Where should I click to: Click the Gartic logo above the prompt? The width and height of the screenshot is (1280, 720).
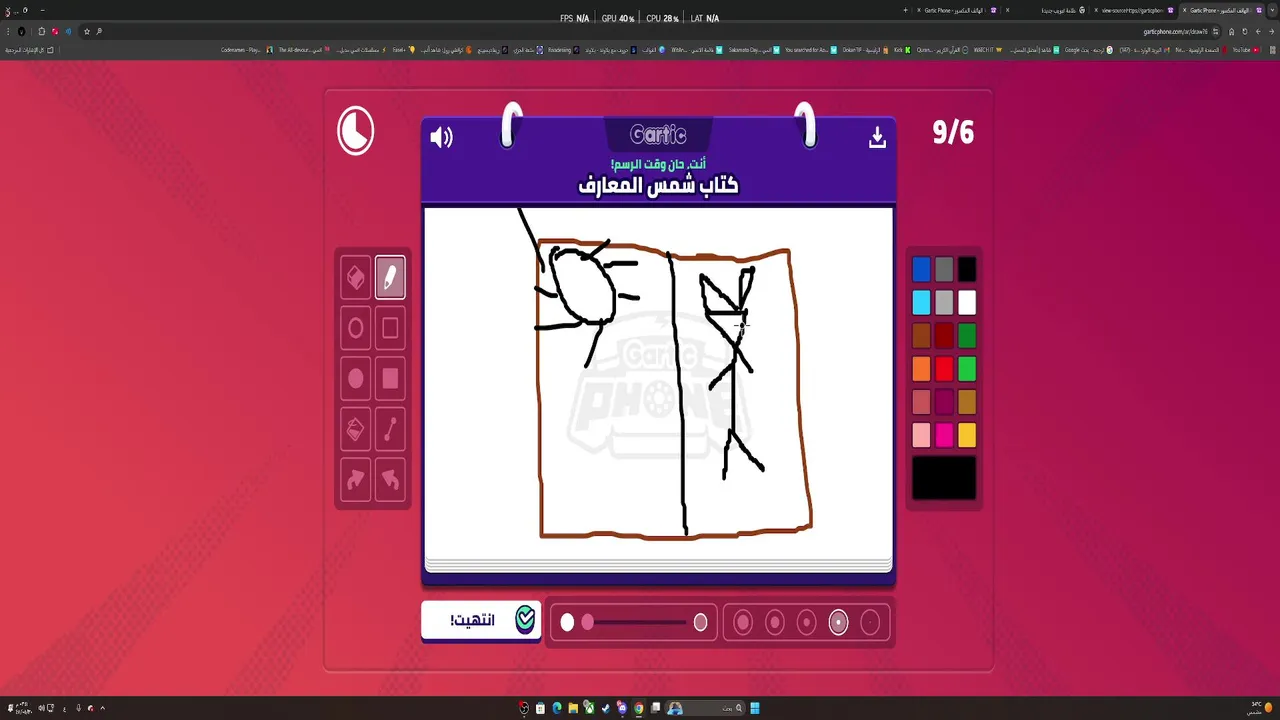coord(658,134)
